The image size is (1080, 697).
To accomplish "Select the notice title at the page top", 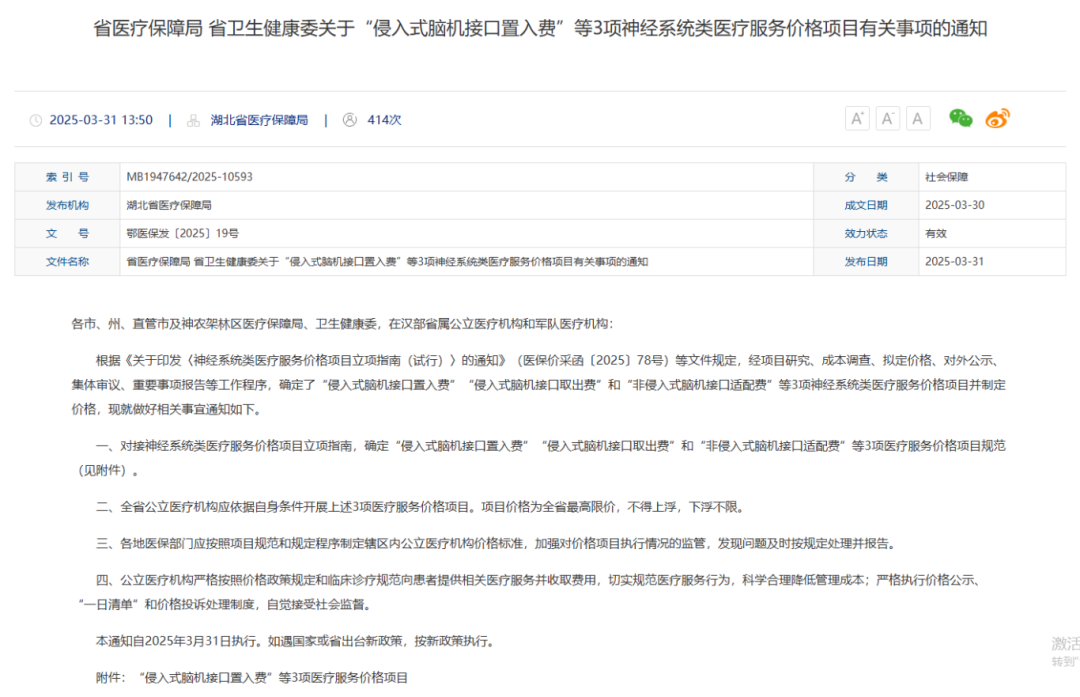I will tap(540, 29).
